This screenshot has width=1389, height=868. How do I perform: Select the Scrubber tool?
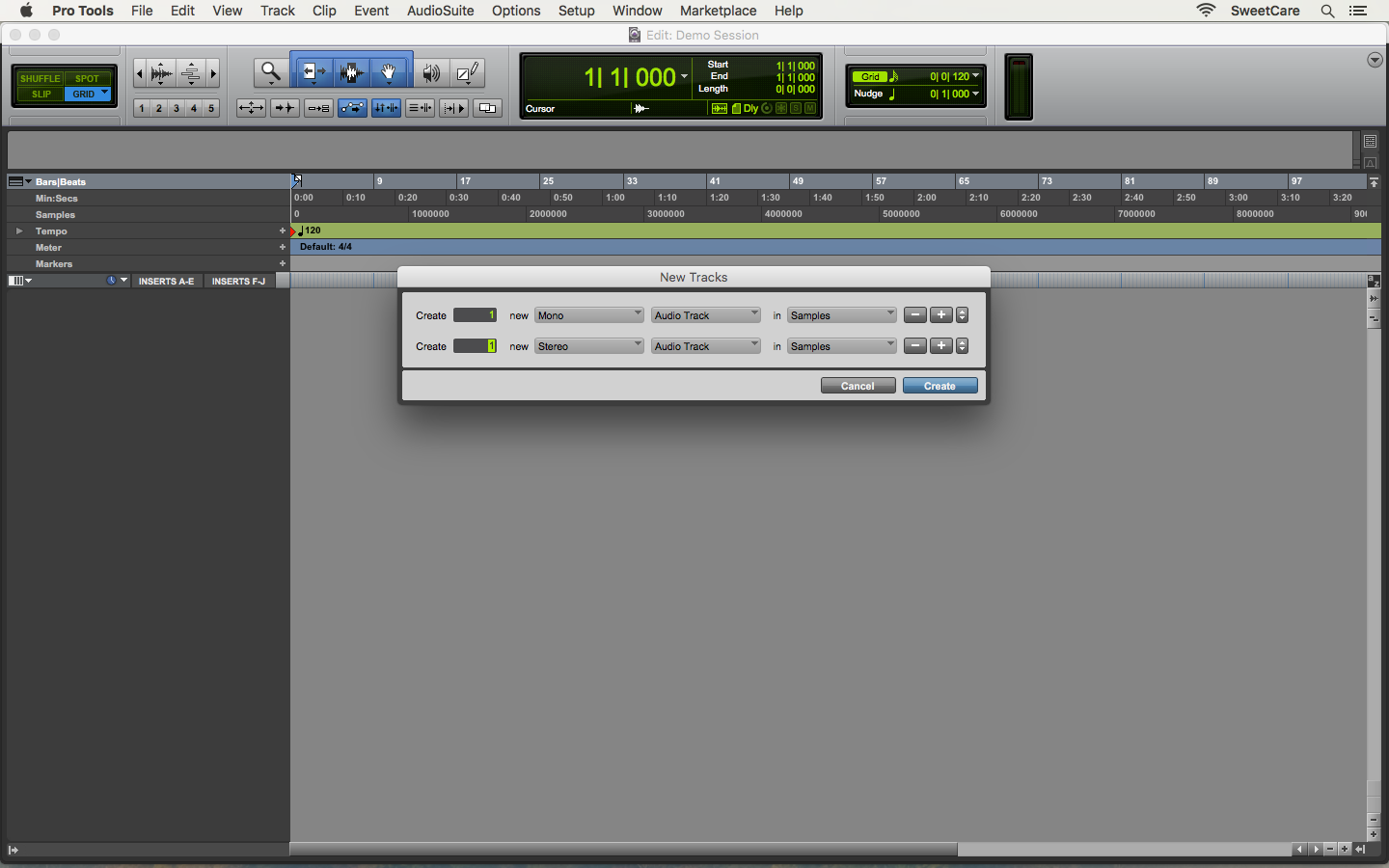click(431, 71)
